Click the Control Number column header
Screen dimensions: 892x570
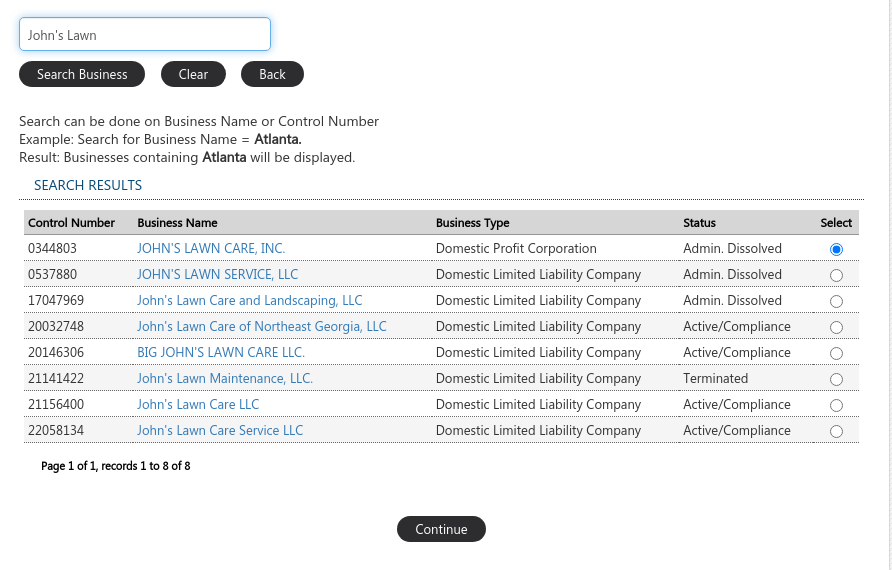(x=72, y=223)
